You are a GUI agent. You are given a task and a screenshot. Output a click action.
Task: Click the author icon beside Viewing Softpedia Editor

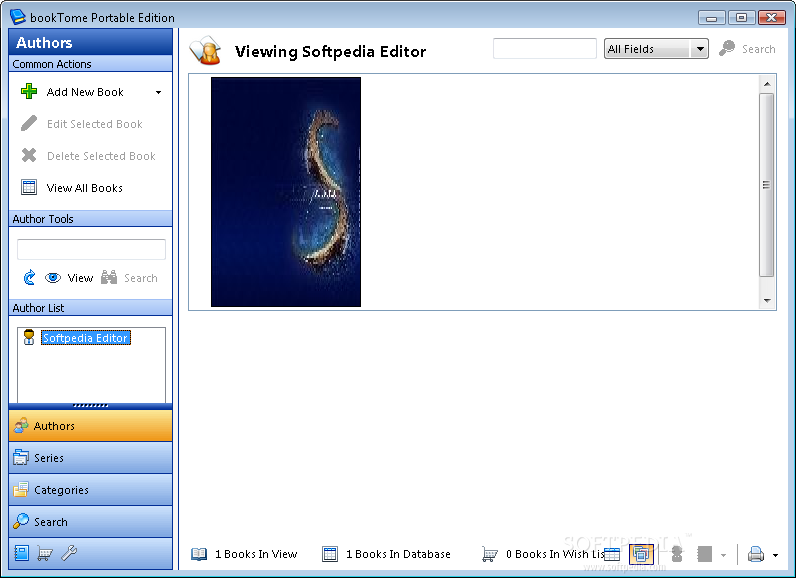tap(206, 50)
